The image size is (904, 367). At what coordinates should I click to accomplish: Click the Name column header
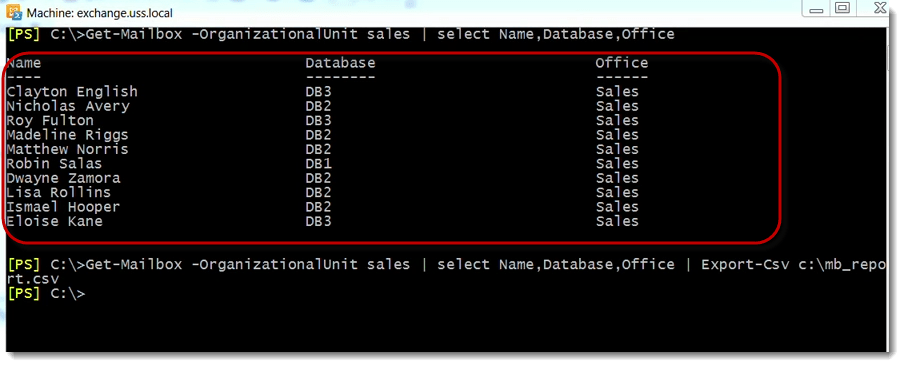click(x=24, y=63)
